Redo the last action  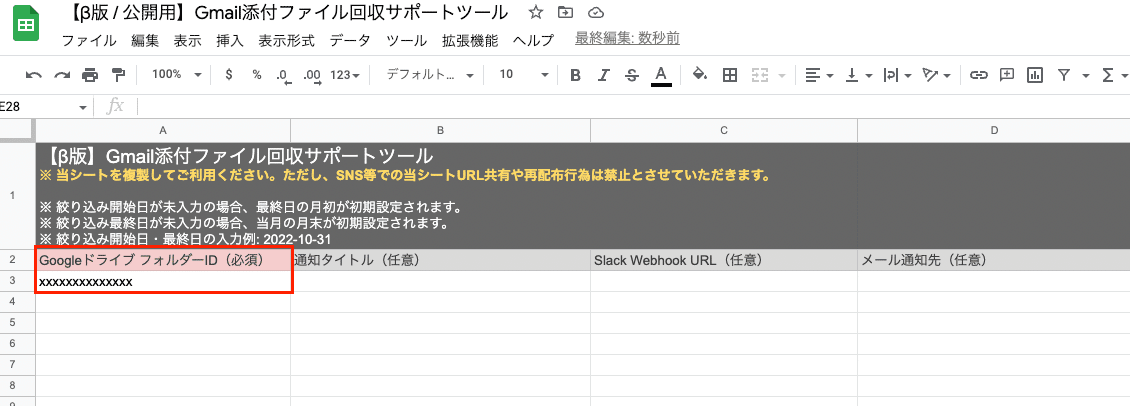pos(62,74)
